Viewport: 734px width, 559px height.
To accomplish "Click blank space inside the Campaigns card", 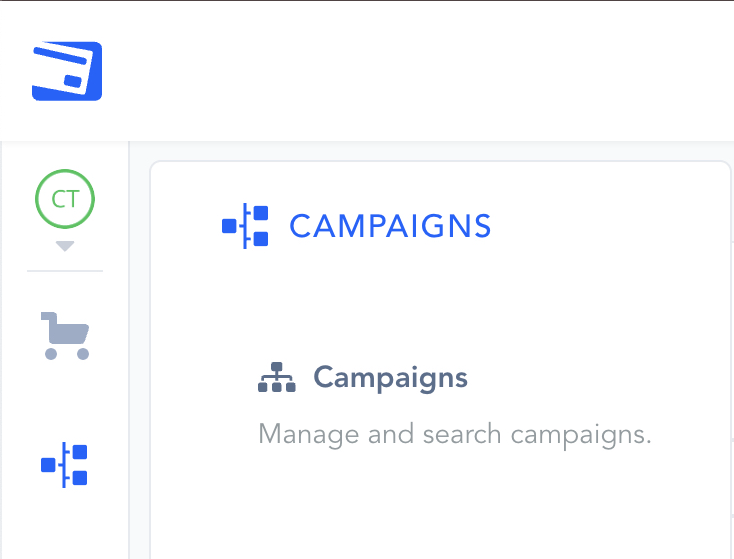I will click(x=450, y=510).
